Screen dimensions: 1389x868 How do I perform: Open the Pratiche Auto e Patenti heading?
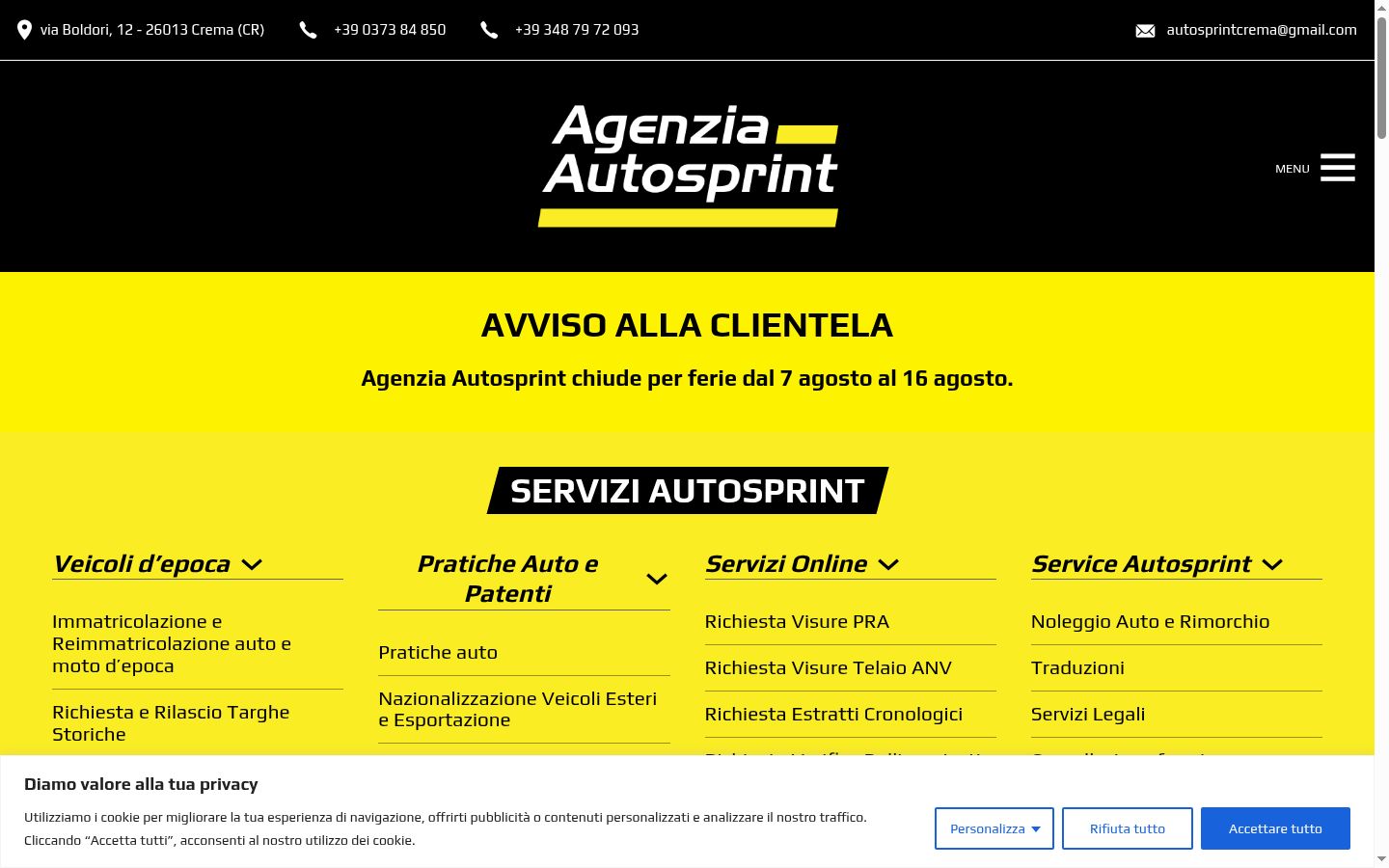507,579
